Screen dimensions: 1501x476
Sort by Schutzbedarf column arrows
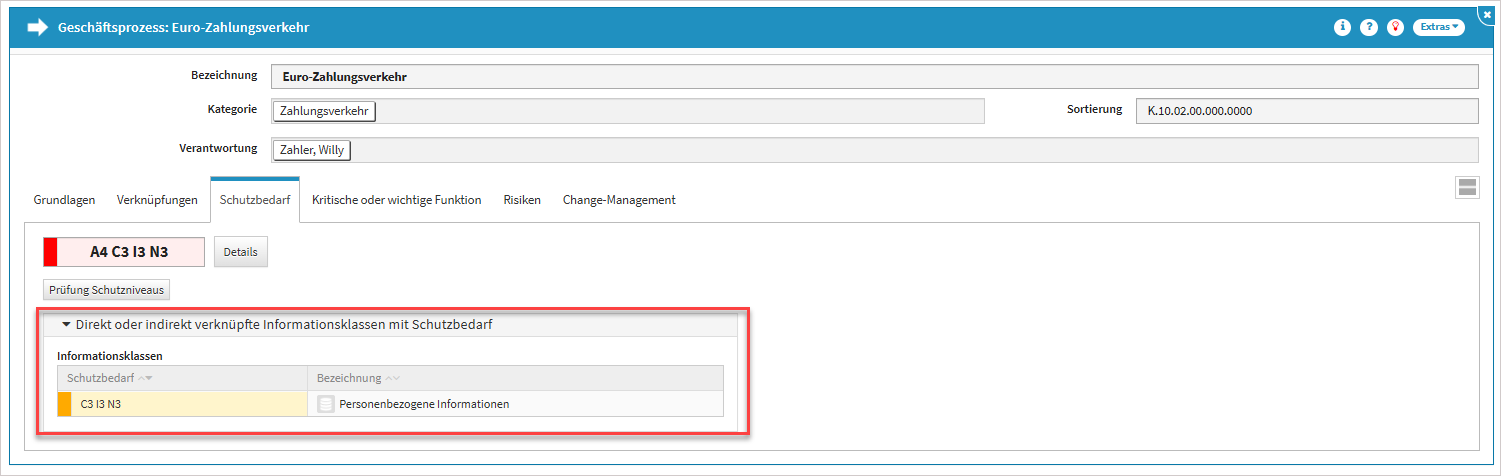click(144, 378)
